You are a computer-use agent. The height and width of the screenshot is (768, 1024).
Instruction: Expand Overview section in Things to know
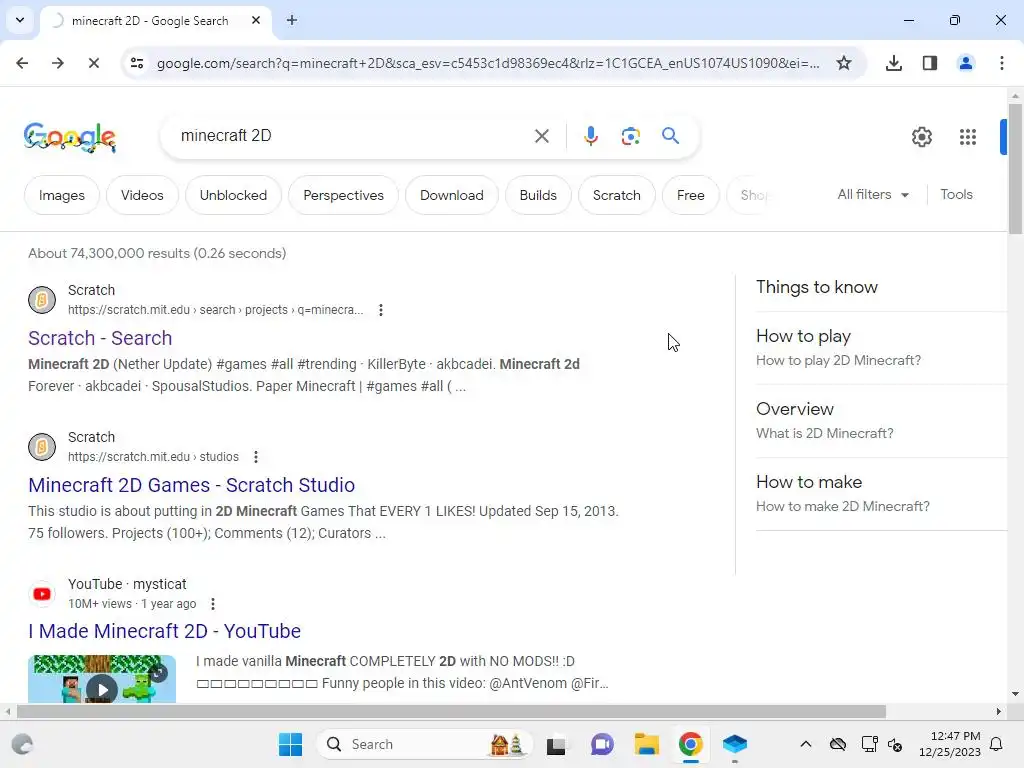(882, 421)
